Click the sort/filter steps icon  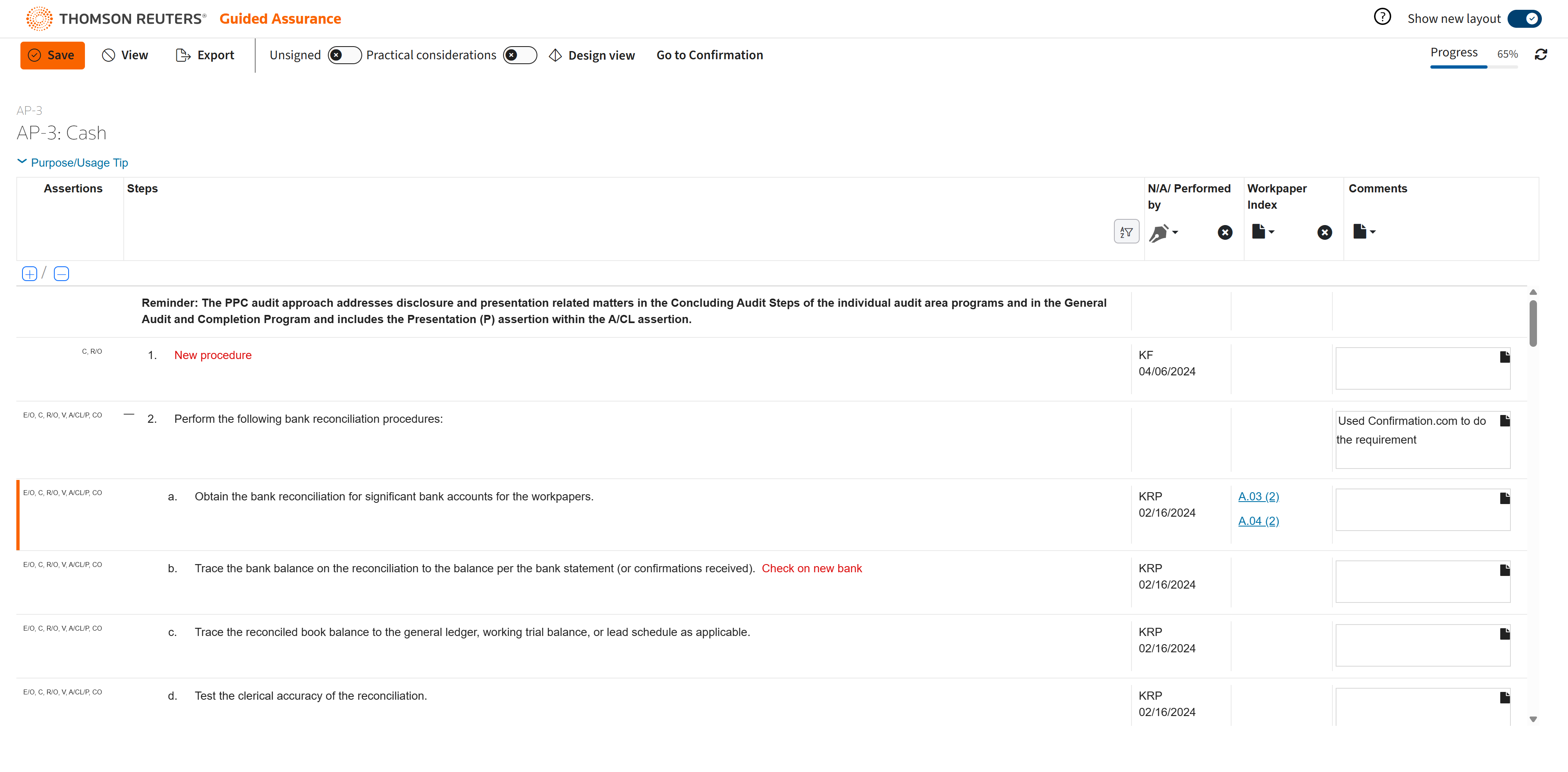pyautogui.click(x=1125, y=232)
